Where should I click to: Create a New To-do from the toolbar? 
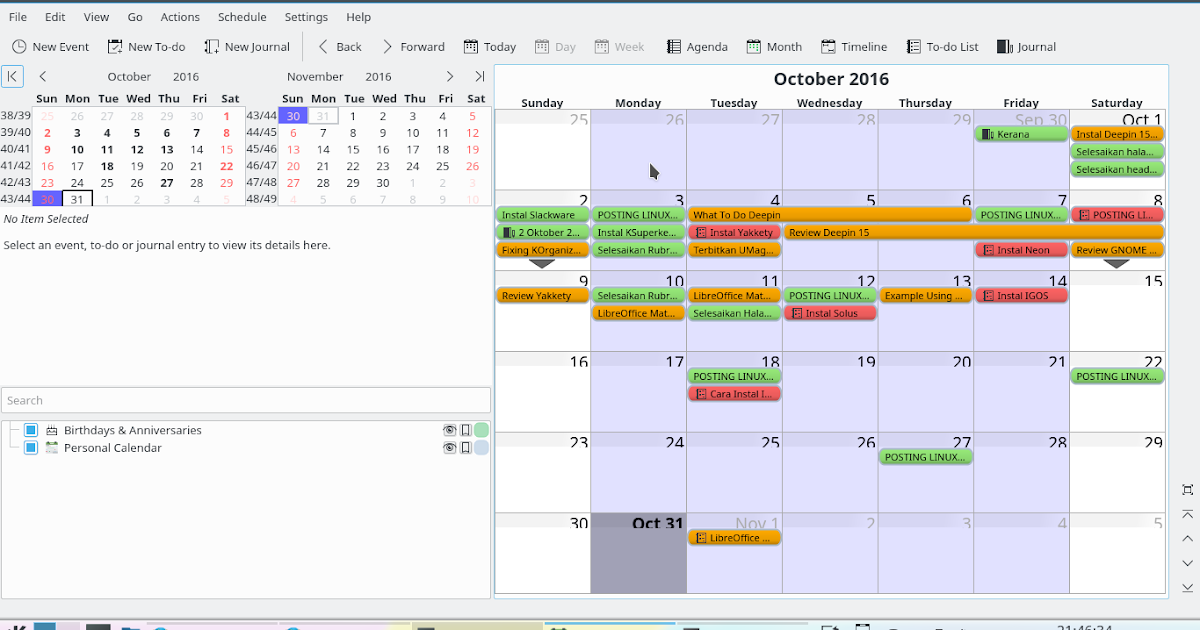tap(146, 46)
